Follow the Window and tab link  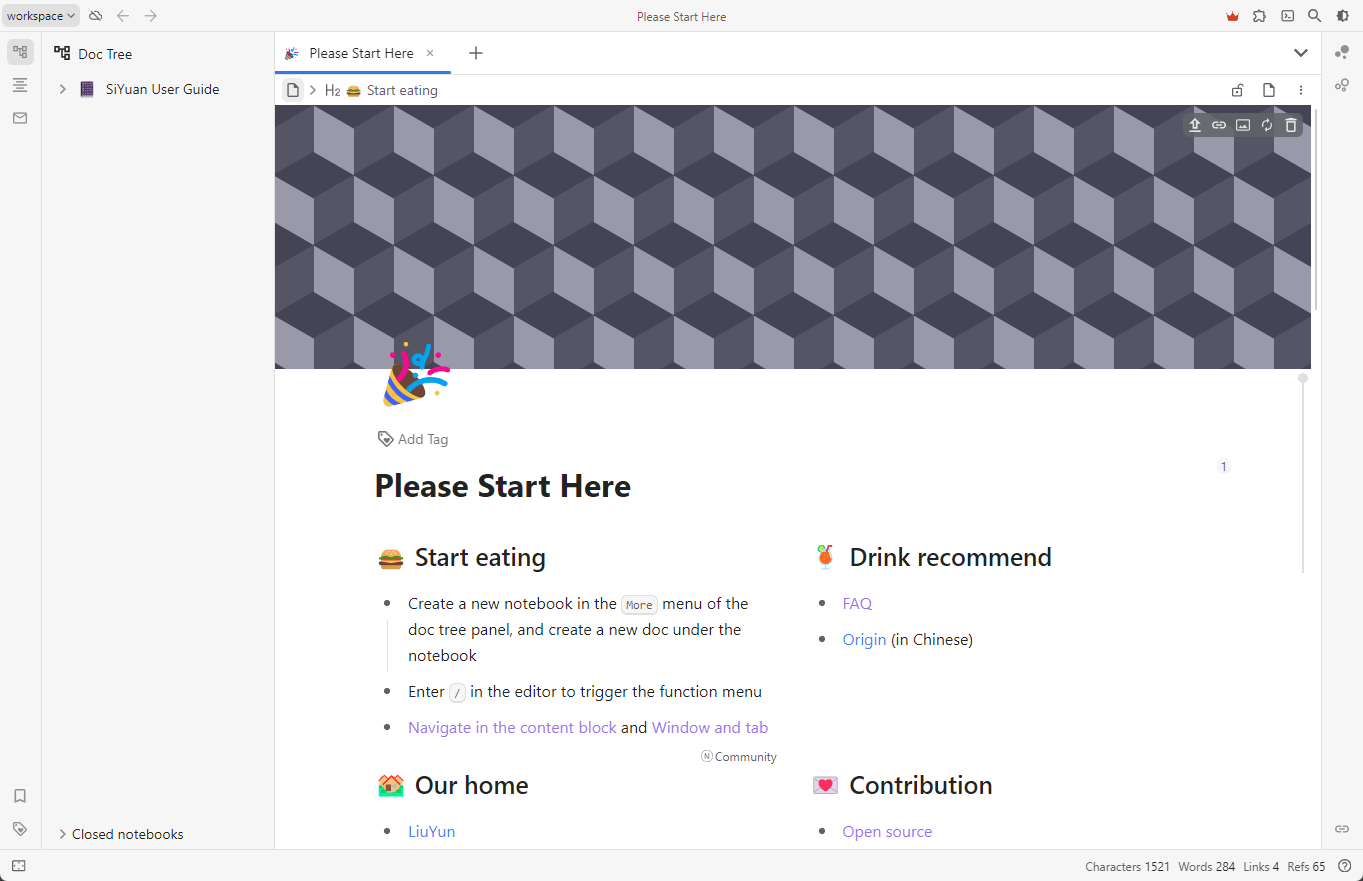pos(710,727)
